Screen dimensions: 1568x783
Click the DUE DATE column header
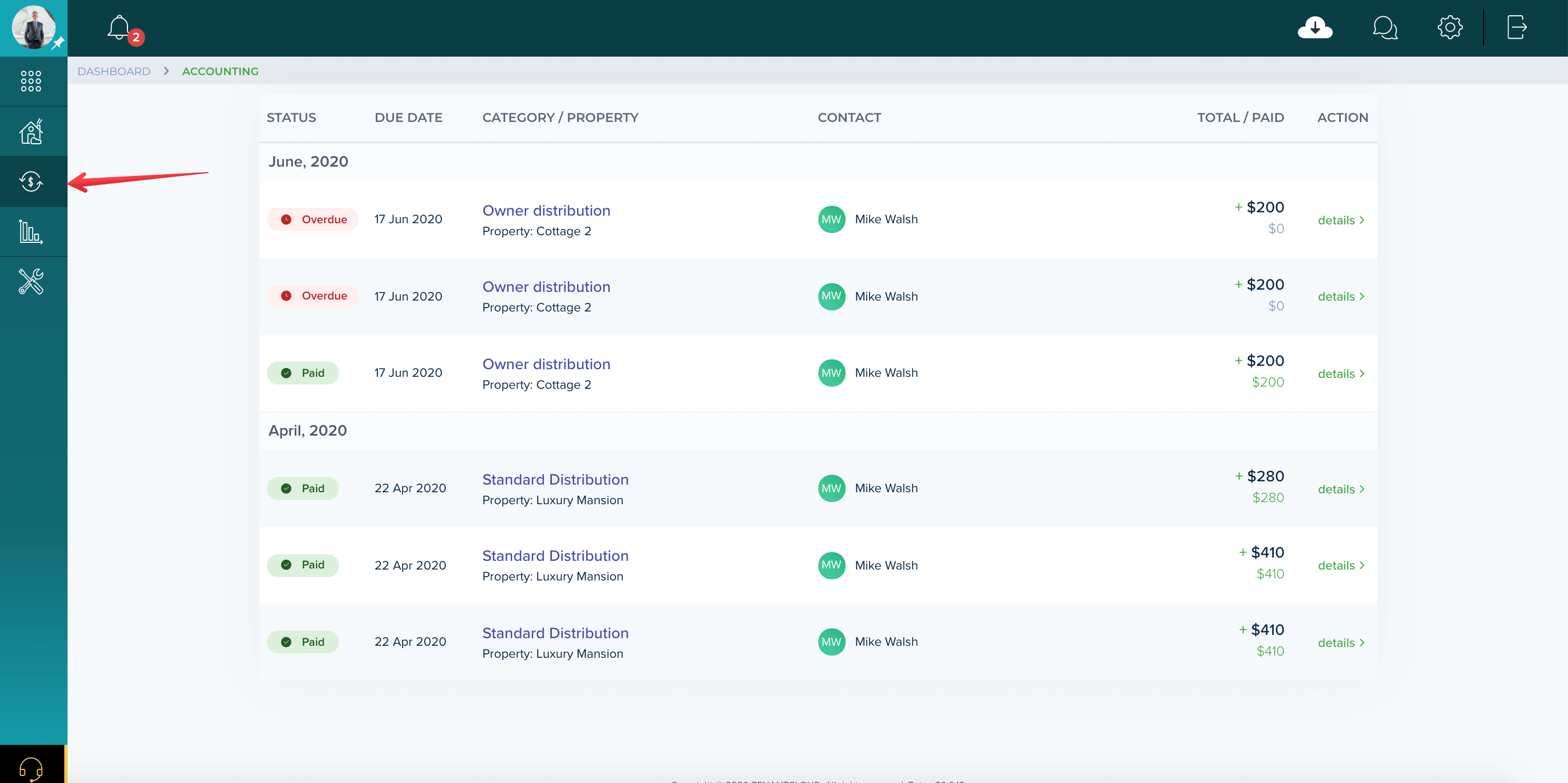coord(409,118)
